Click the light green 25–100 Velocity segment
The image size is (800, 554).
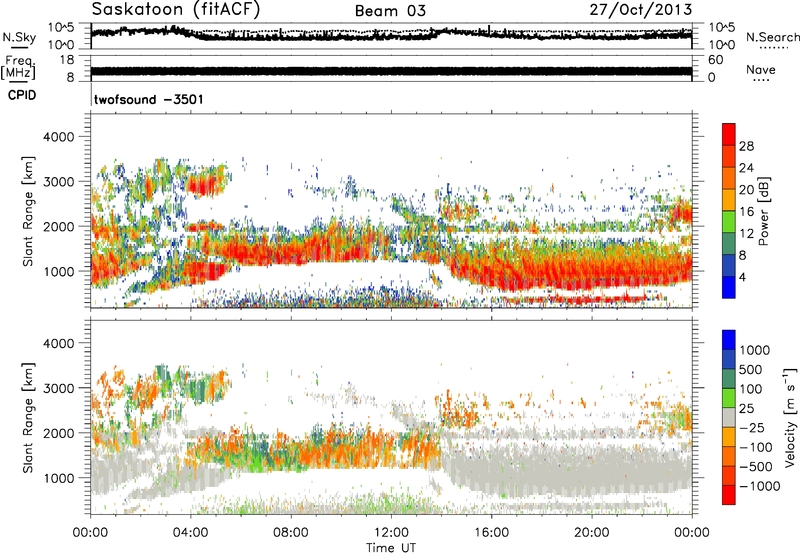point(729,397)
